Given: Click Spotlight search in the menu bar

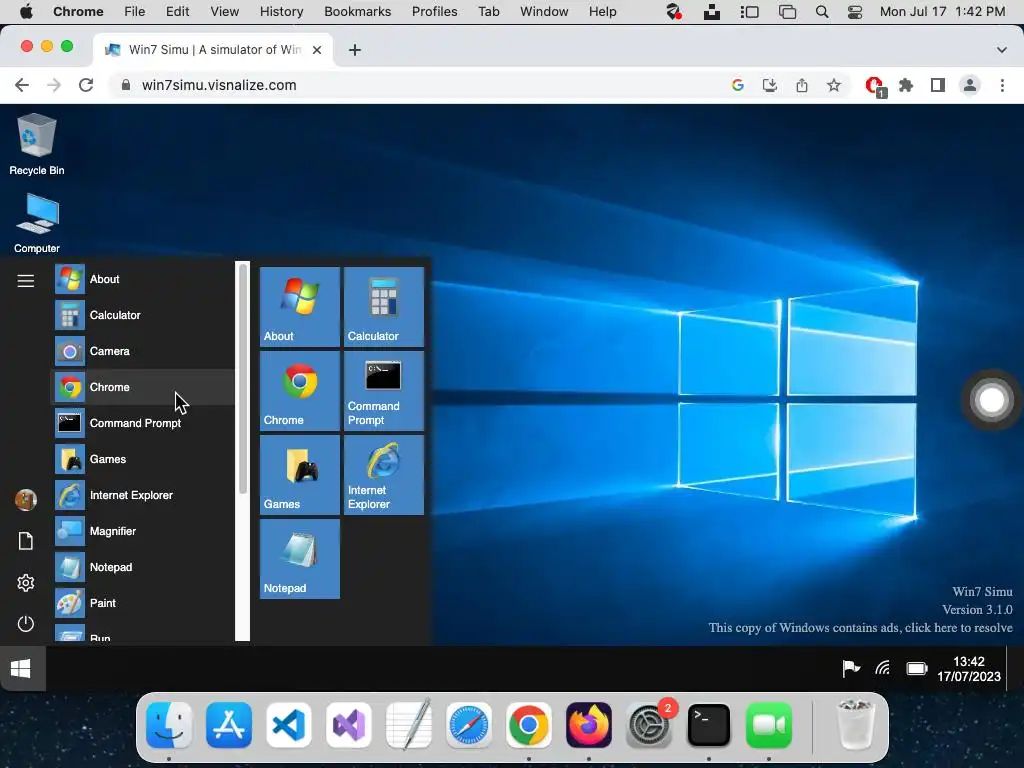Looking at the screenshot, I should 822,12.
